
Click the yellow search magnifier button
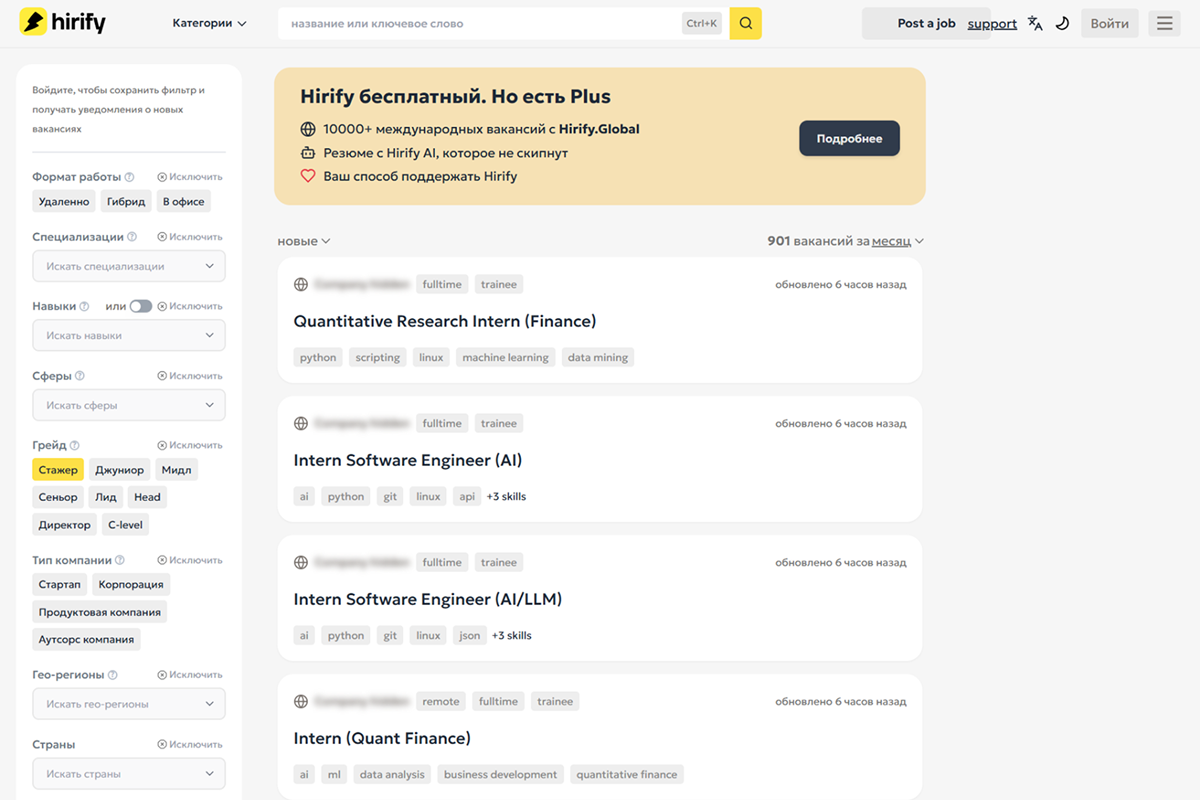[745, 23]
